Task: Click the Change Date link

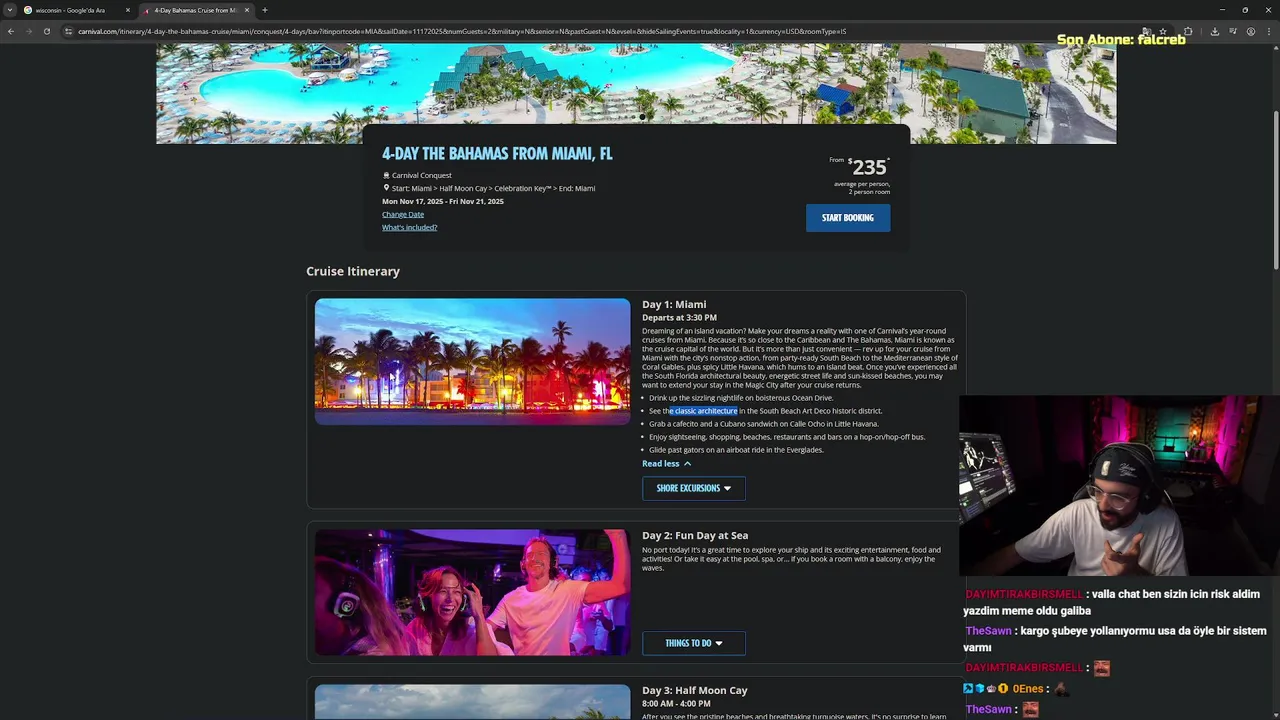Action: point(403,214)
